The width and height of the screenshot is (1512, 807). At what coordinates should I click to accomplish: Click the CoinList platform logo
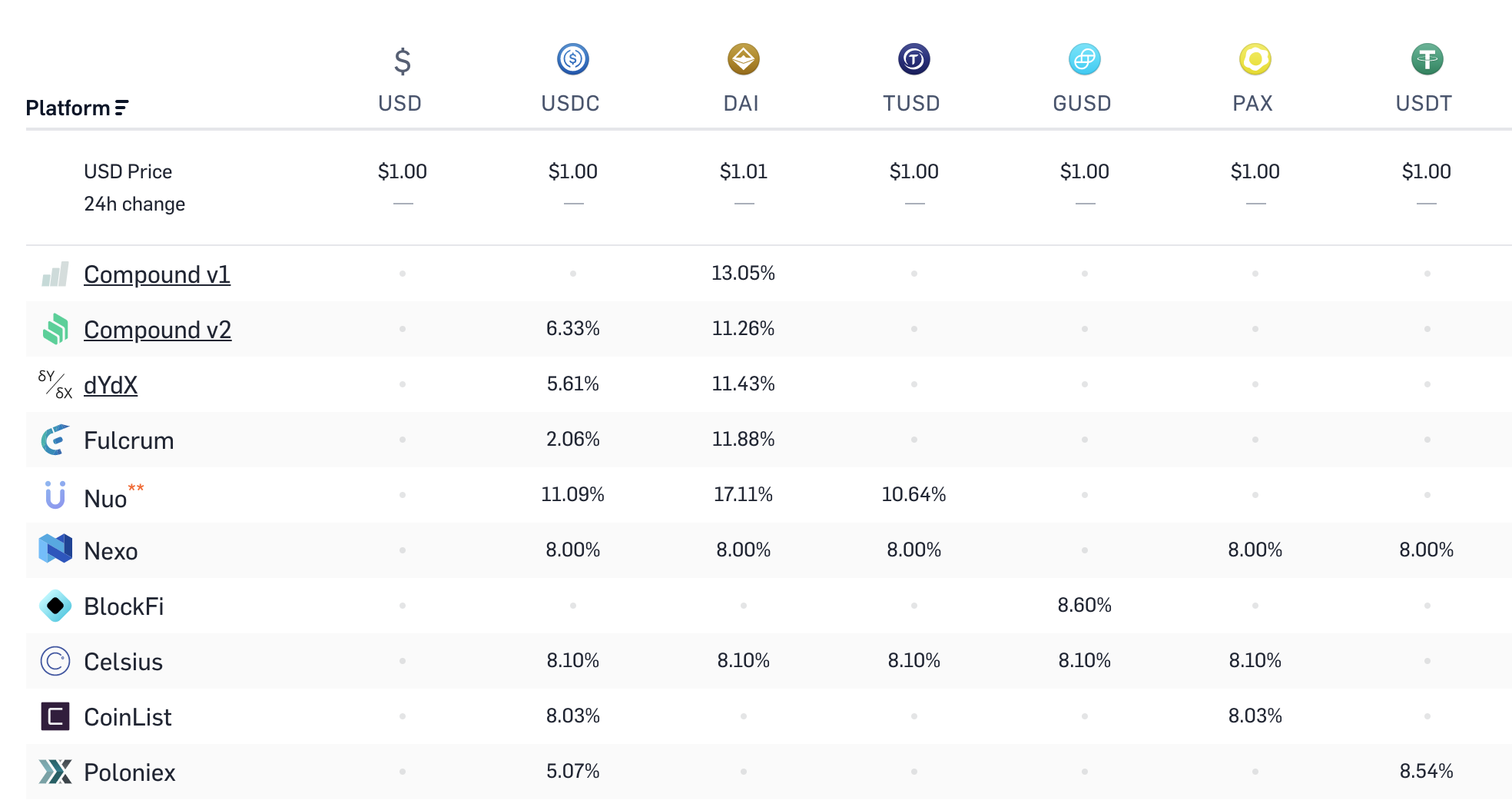coord(55,716)
